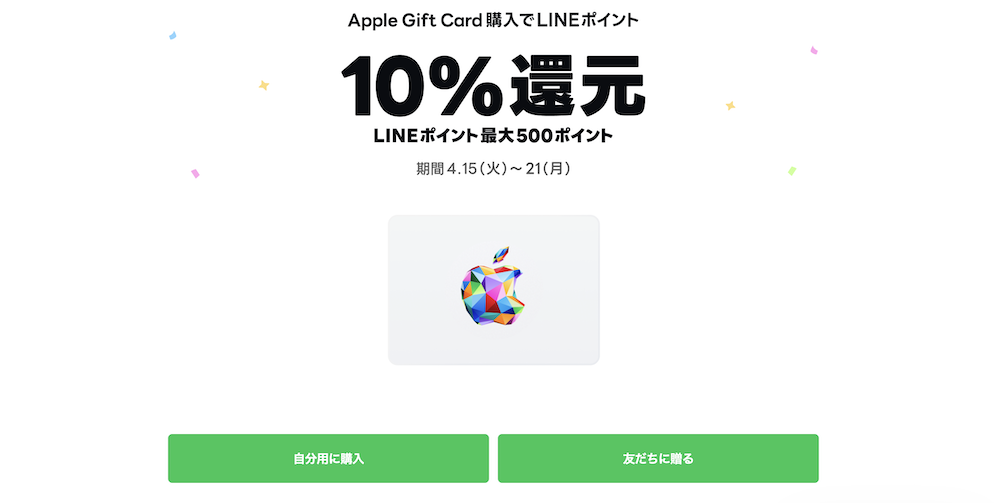This screenshot has height=503, width=1000.
Task: Click the blue confetti piece at upper left
Action: pyautogui.click(x=172, y=36)
